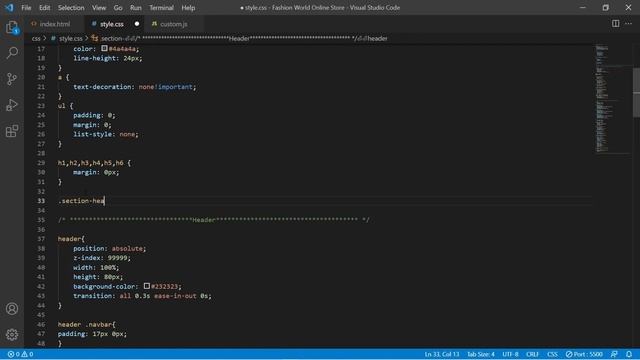Viewport: 640px width, 360px height.
Task: Select the CSS language mode
Action: (x=552, y=354)
